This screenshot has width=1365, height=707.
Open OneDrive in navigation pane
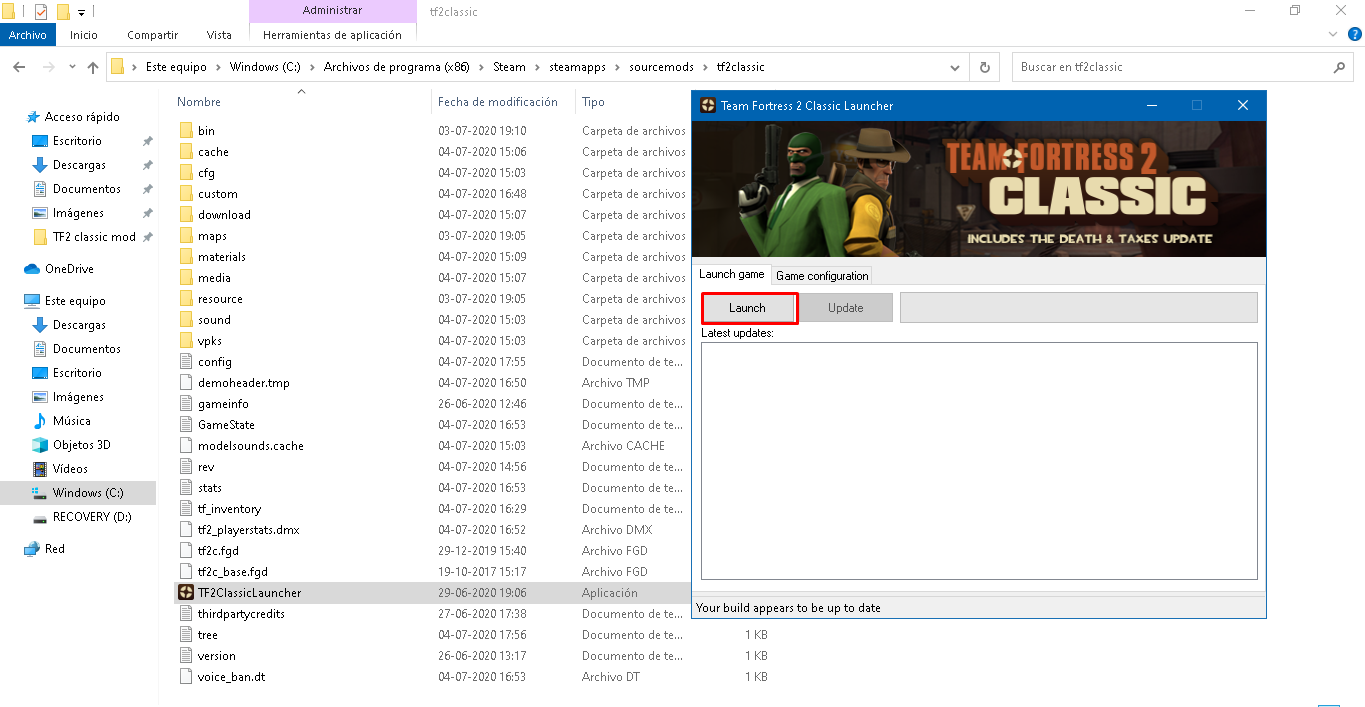pos(69,269)
